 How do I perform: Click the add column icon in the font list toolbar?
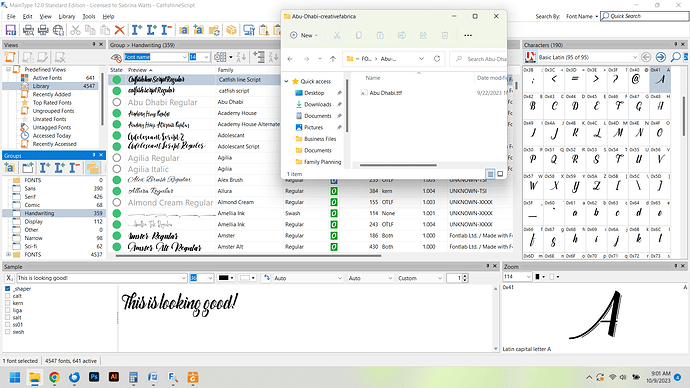[x=259, y=57]
